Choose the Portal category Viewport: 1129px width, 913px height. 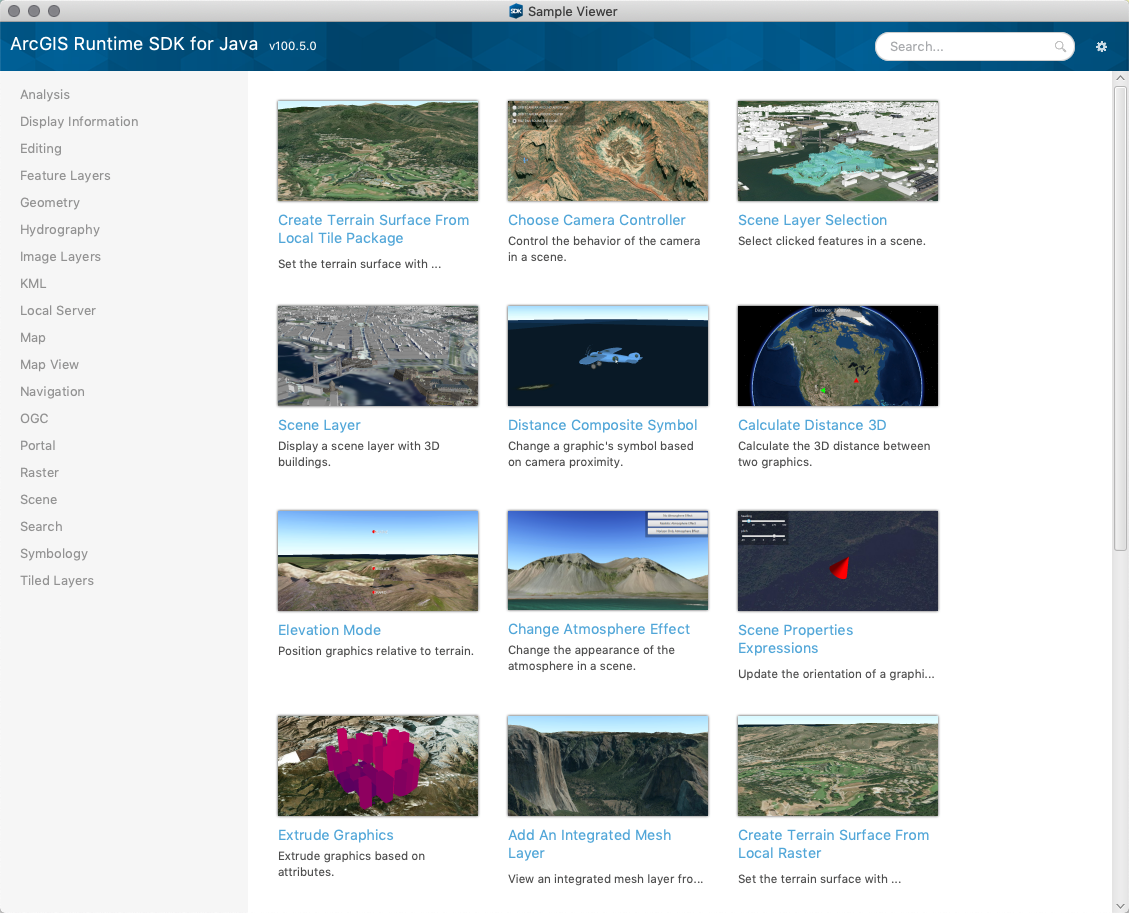(37, 446)
